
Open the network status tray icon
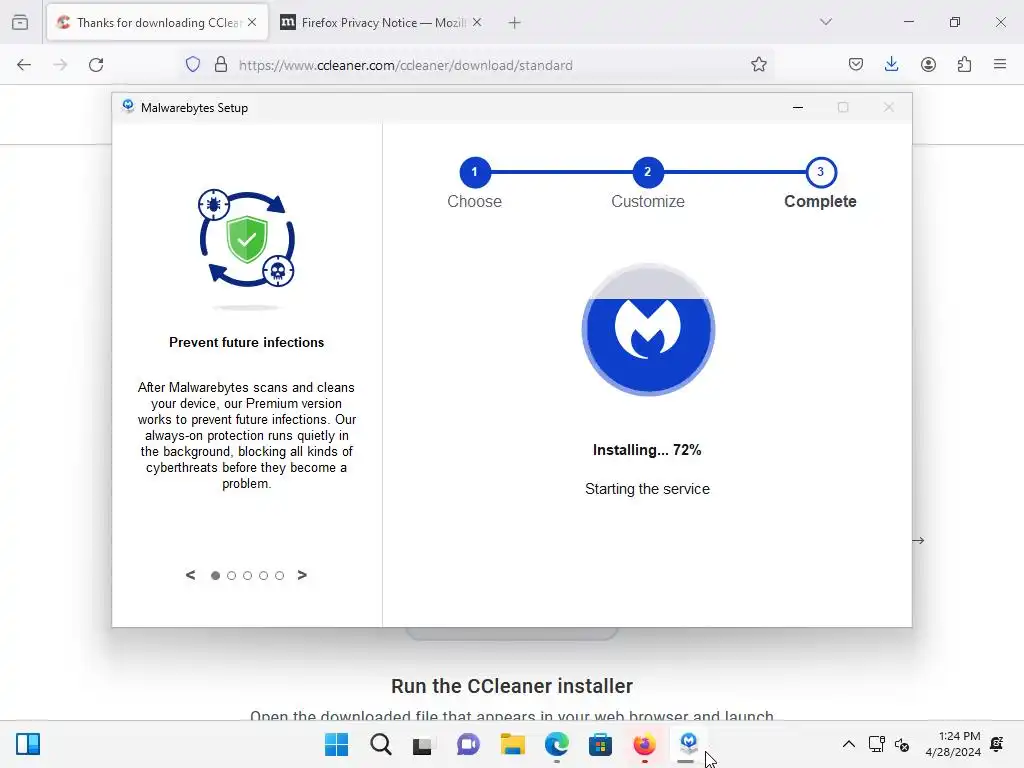[x=876, y=744]
